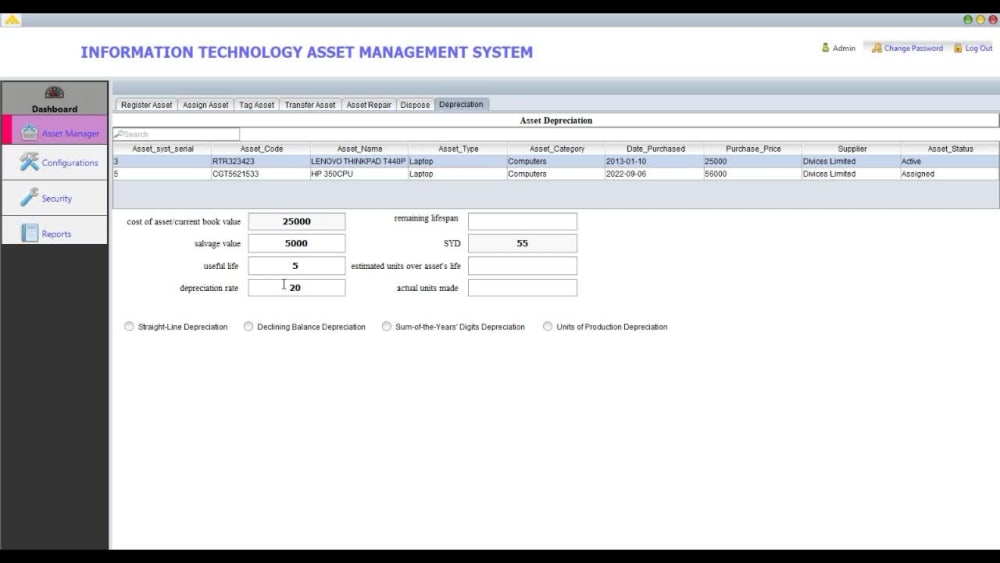
Task: Click the depreciation rate field
Action: (x=297, y=288)
